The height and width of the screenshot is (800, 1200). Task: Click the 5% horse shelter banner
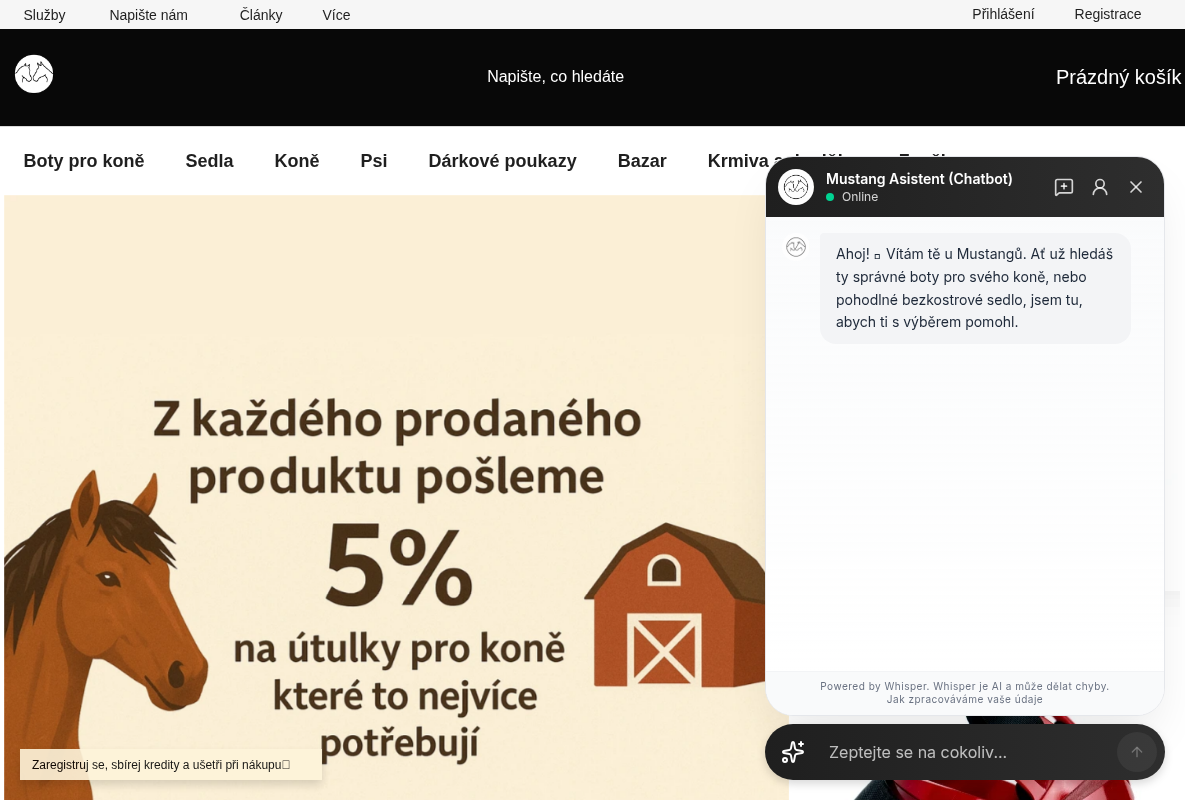396,498
